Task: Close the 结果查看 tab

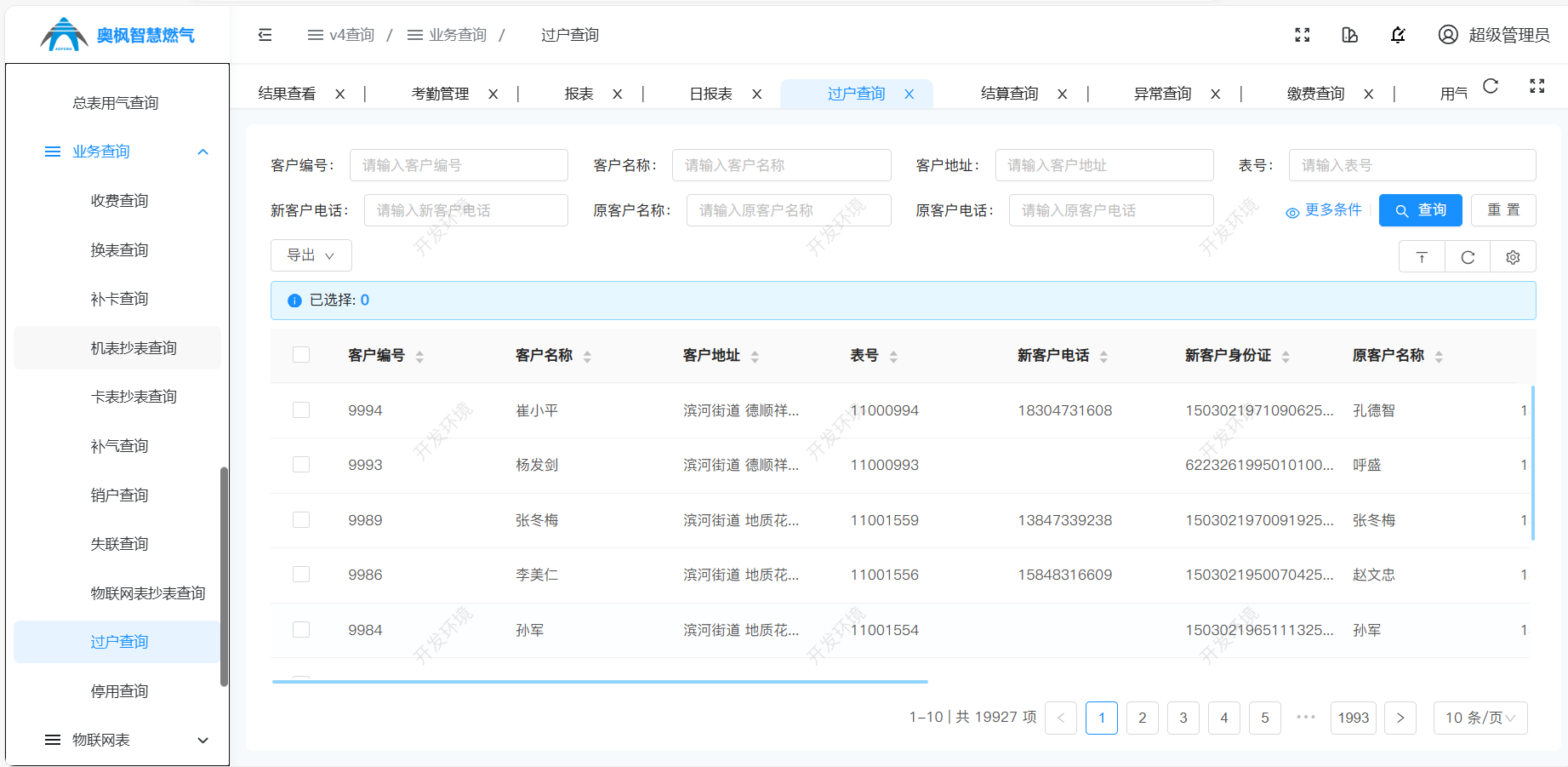Action: click(x=339, y=94)
